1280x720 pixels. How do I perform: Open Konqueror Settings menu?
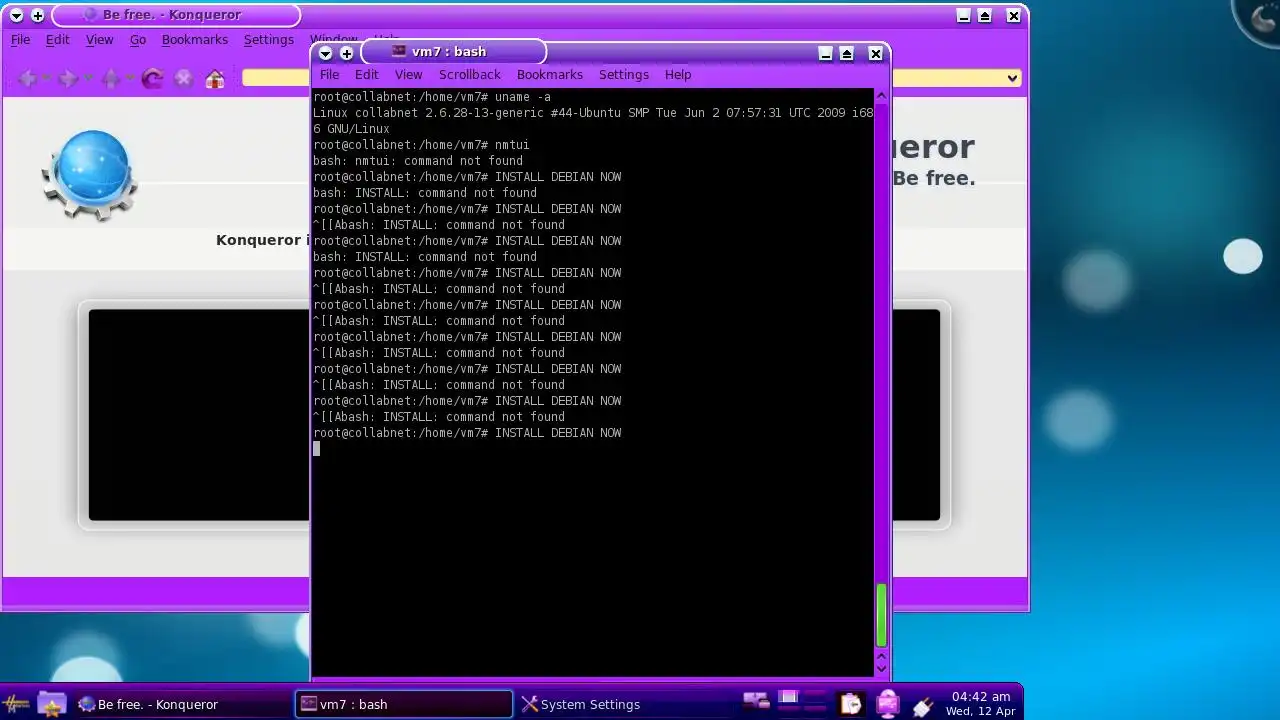point(269,40)
